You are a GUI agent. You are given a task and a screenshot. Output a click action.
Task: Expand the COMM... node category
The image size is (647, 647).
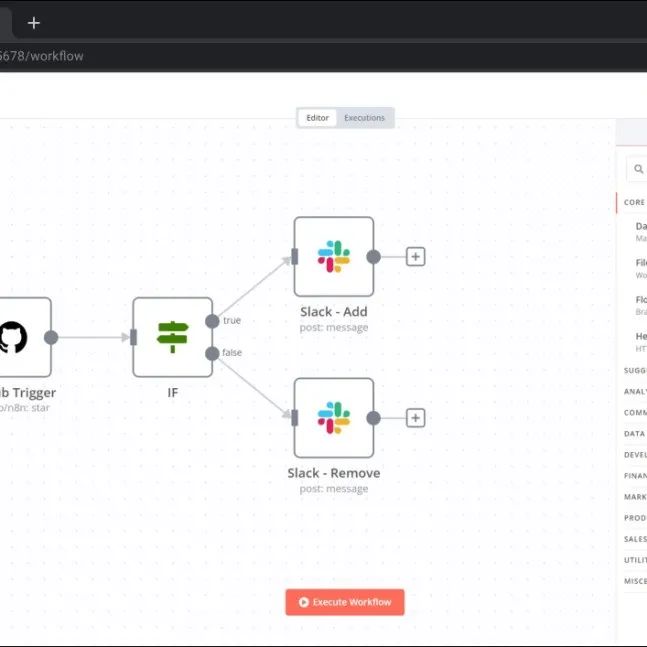635,413
